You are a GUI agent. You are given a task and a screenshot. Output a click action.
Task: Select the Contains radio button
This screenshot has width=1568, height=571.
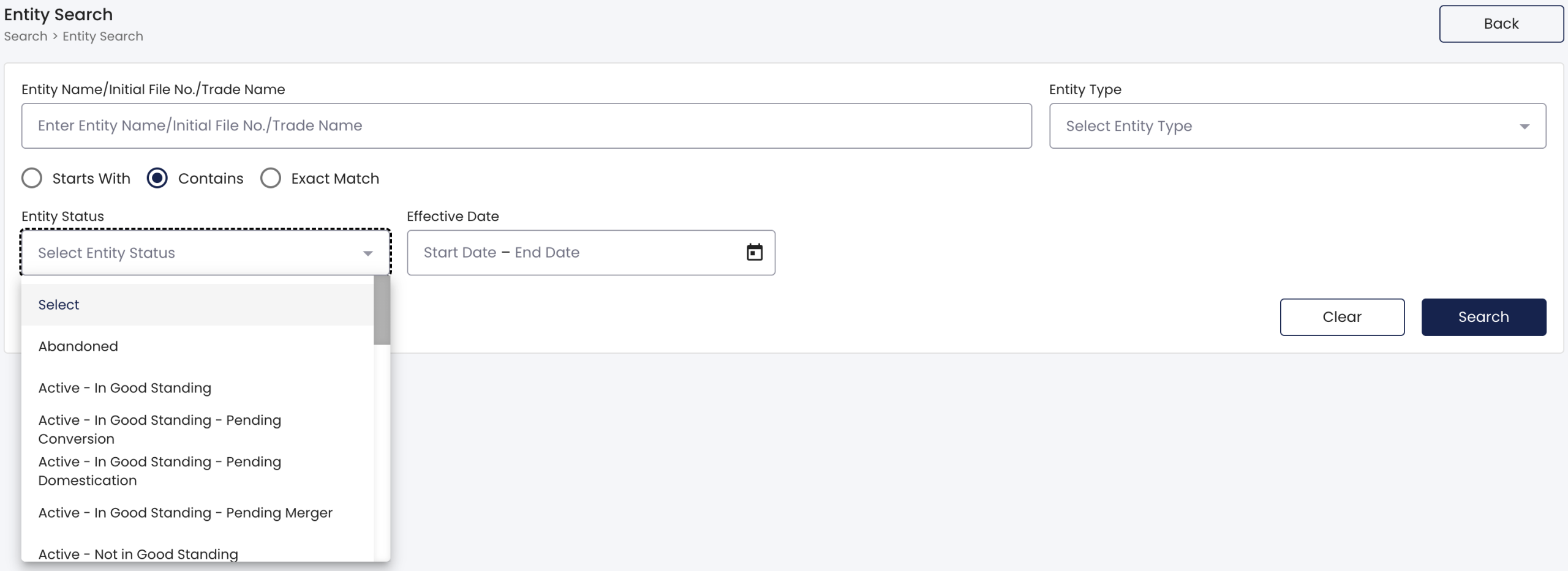point(157,178)
